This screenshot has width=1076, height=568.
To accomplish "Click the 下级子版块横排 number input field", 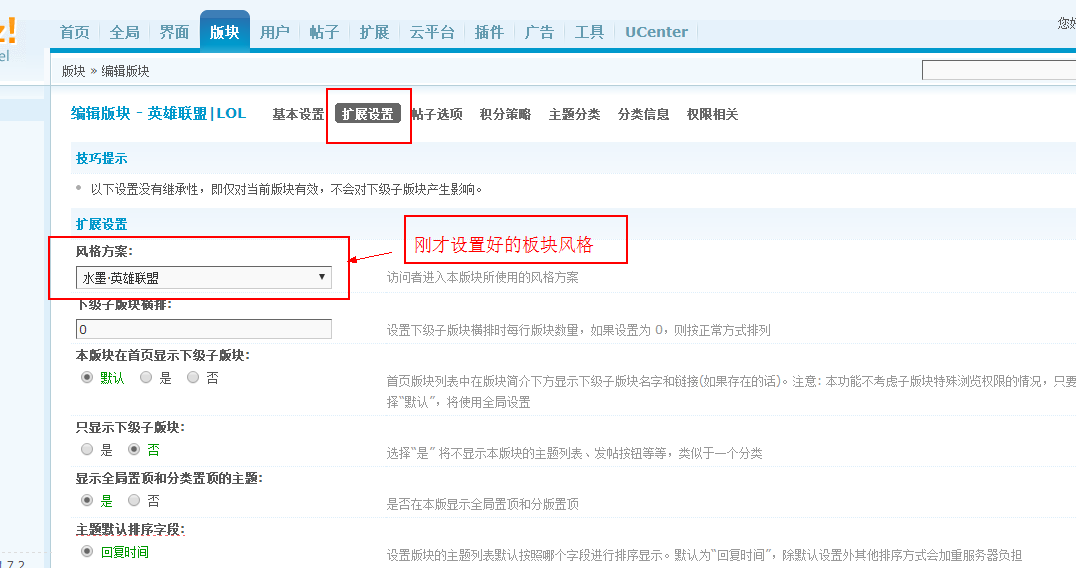I will pyautogui.click(x=204, y=329).
